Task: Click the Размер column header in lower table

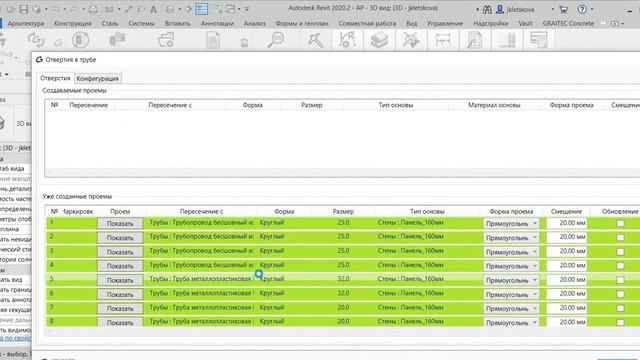Action: (343, 211)
